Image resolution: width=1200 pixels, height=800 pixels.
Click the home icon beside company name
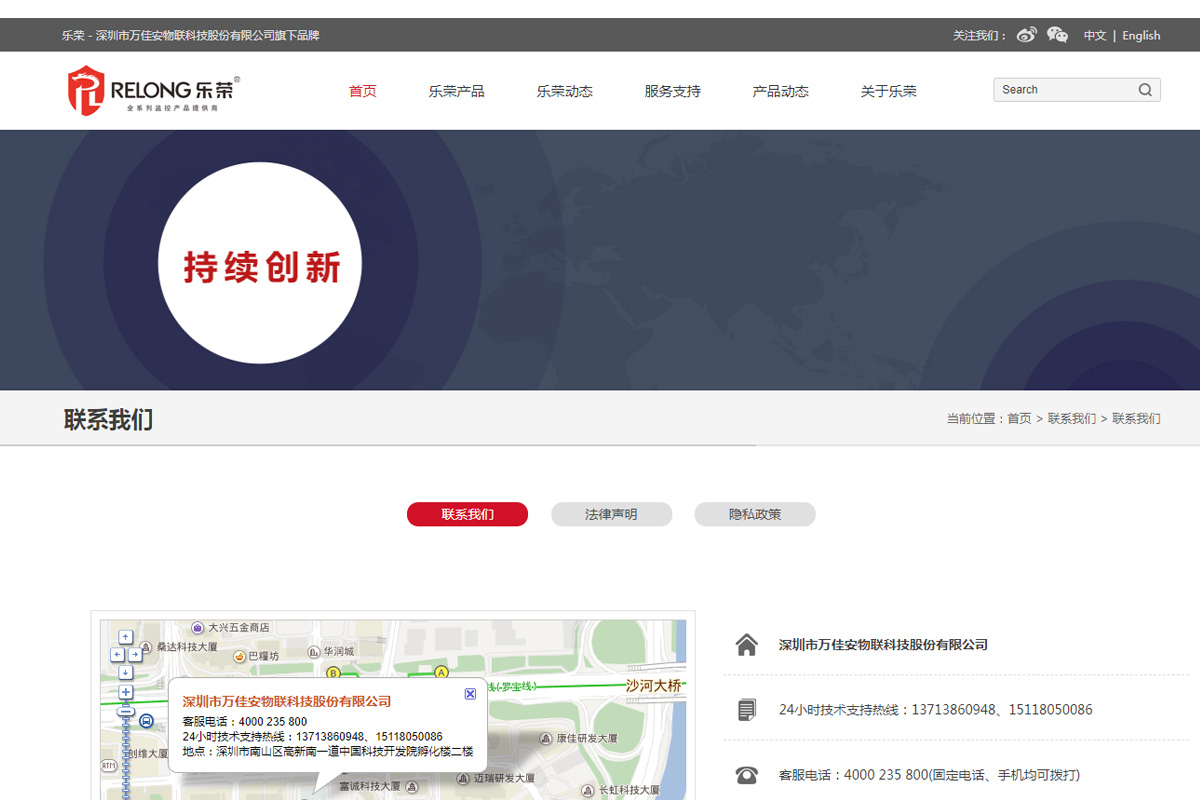(x=746, y=645)
